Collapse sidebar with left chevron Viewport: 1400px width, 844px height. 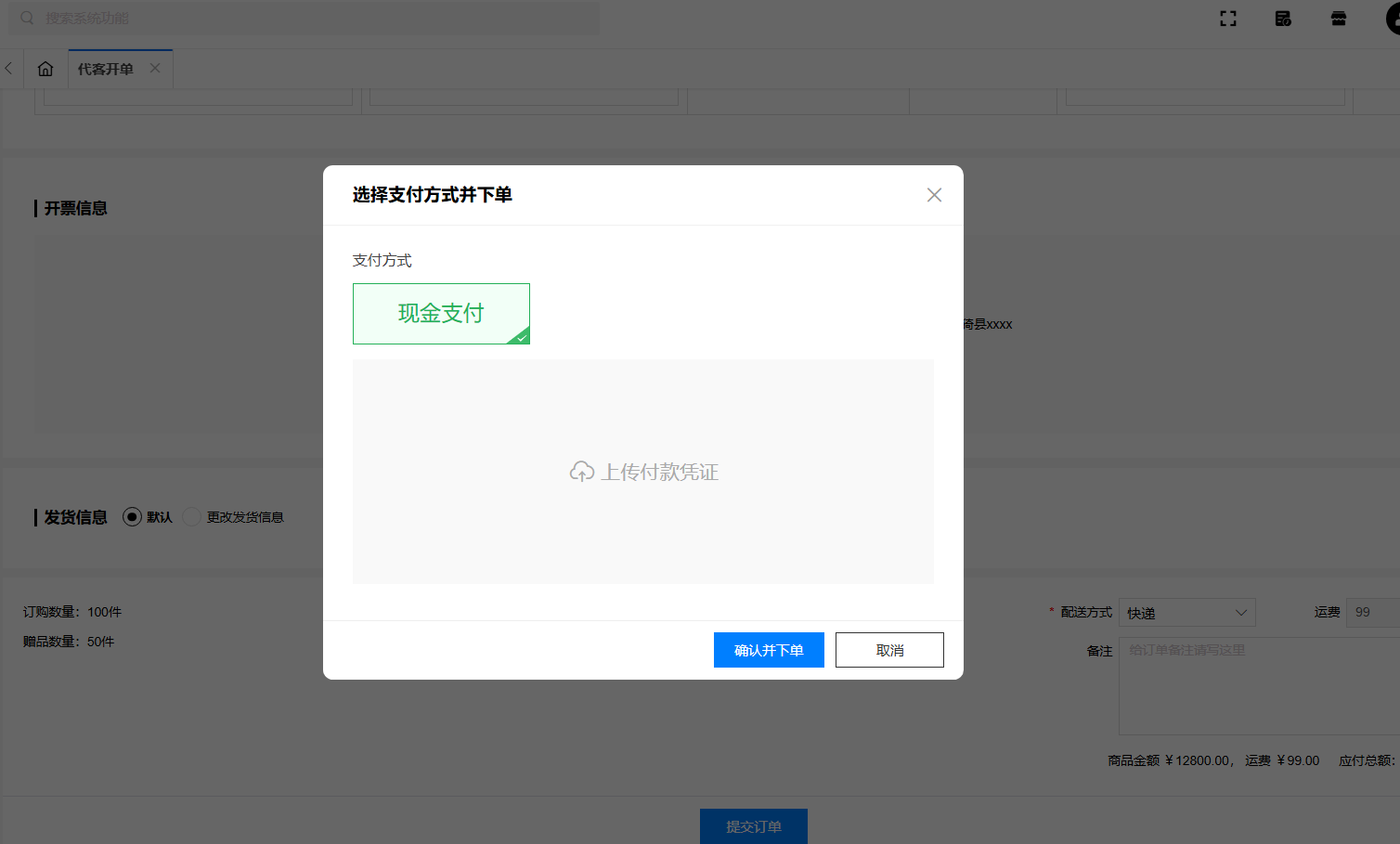[x=8, y=69]
